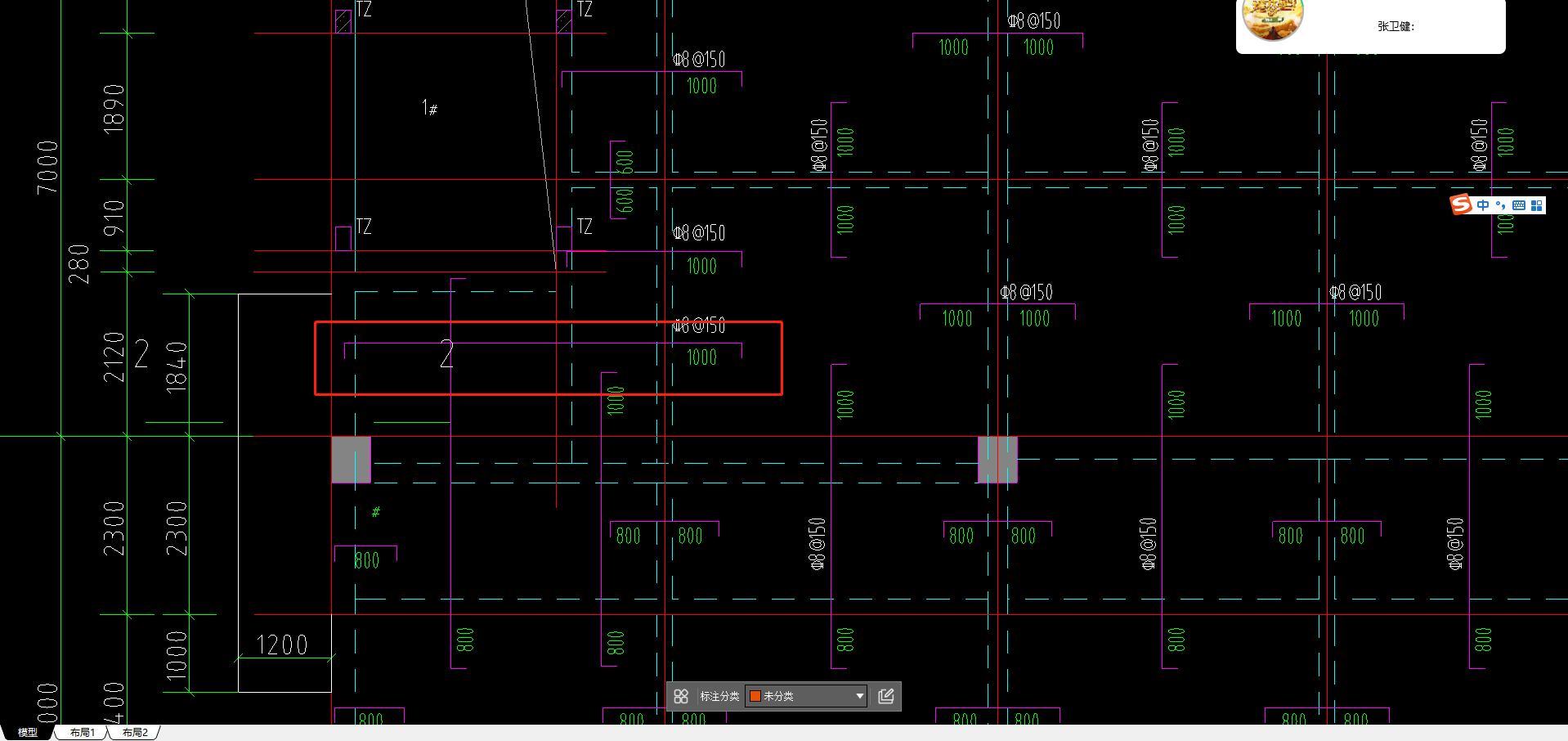The height and width of the screenshot is (741, 1568).
Task: Select the 2120 dimension text
Action: (114, 357)
